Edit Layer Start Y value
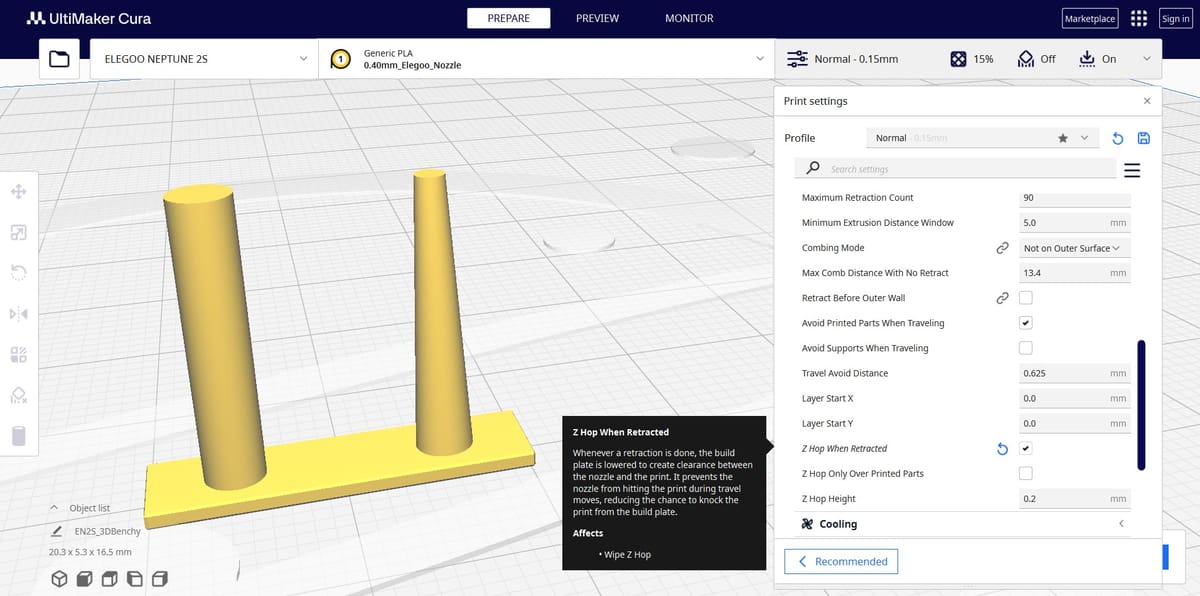Screen dimensions: 1200x596 click(1074, 424)
